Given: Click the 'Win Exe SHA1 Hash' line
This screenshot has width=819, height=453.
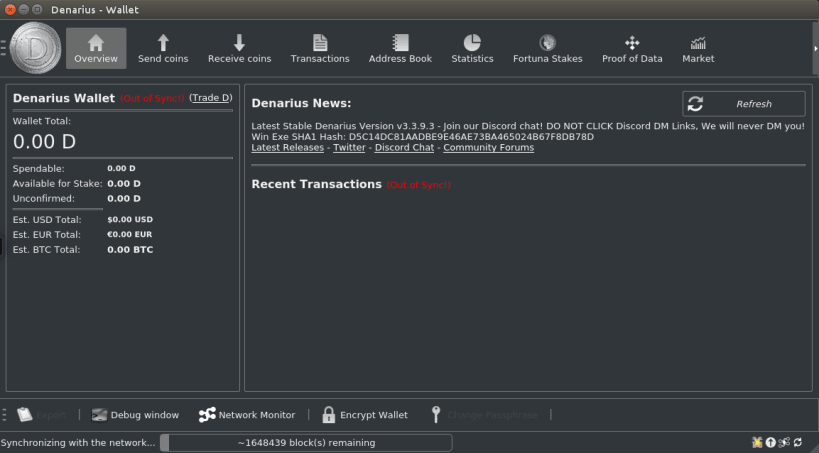Looking at the screenshot, I should 423,136.
